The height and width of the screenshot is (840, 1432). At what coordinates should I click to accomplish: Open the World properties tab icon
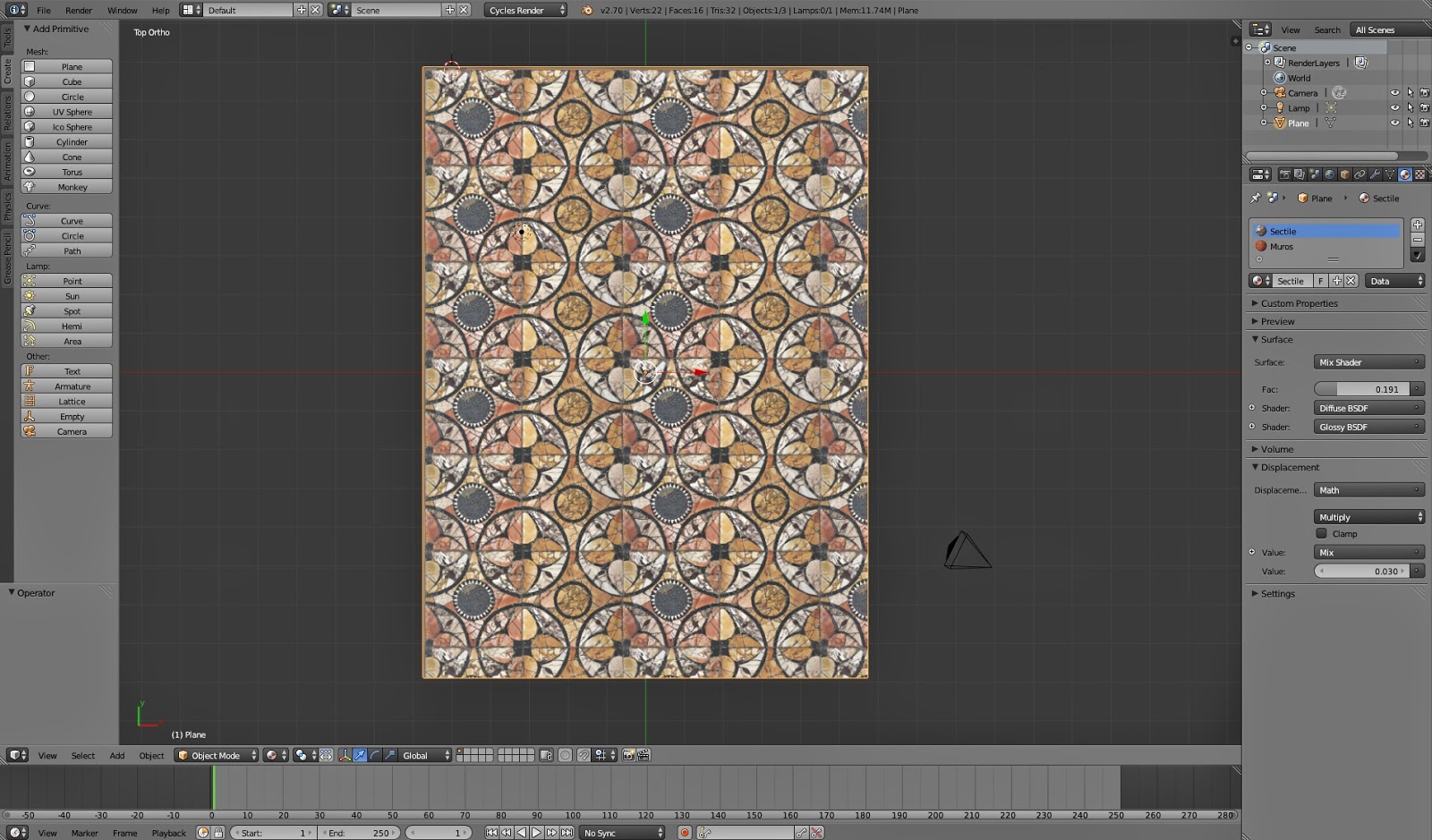[1329, 174]
